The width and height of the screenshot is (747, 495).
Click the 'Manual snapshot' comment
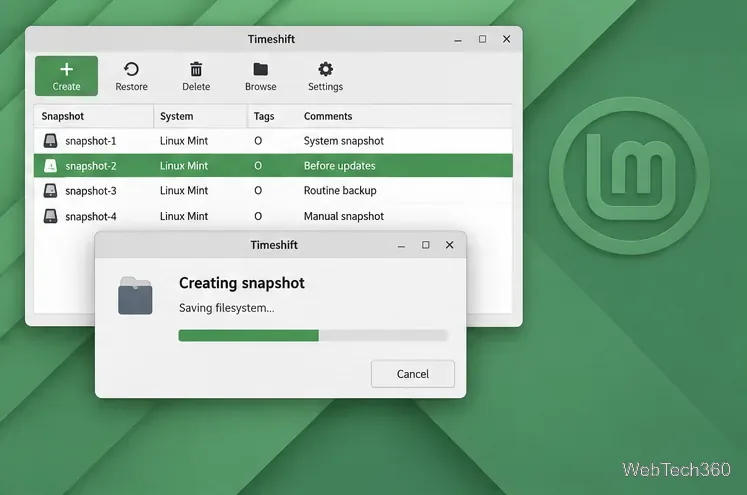coord(343,216)
